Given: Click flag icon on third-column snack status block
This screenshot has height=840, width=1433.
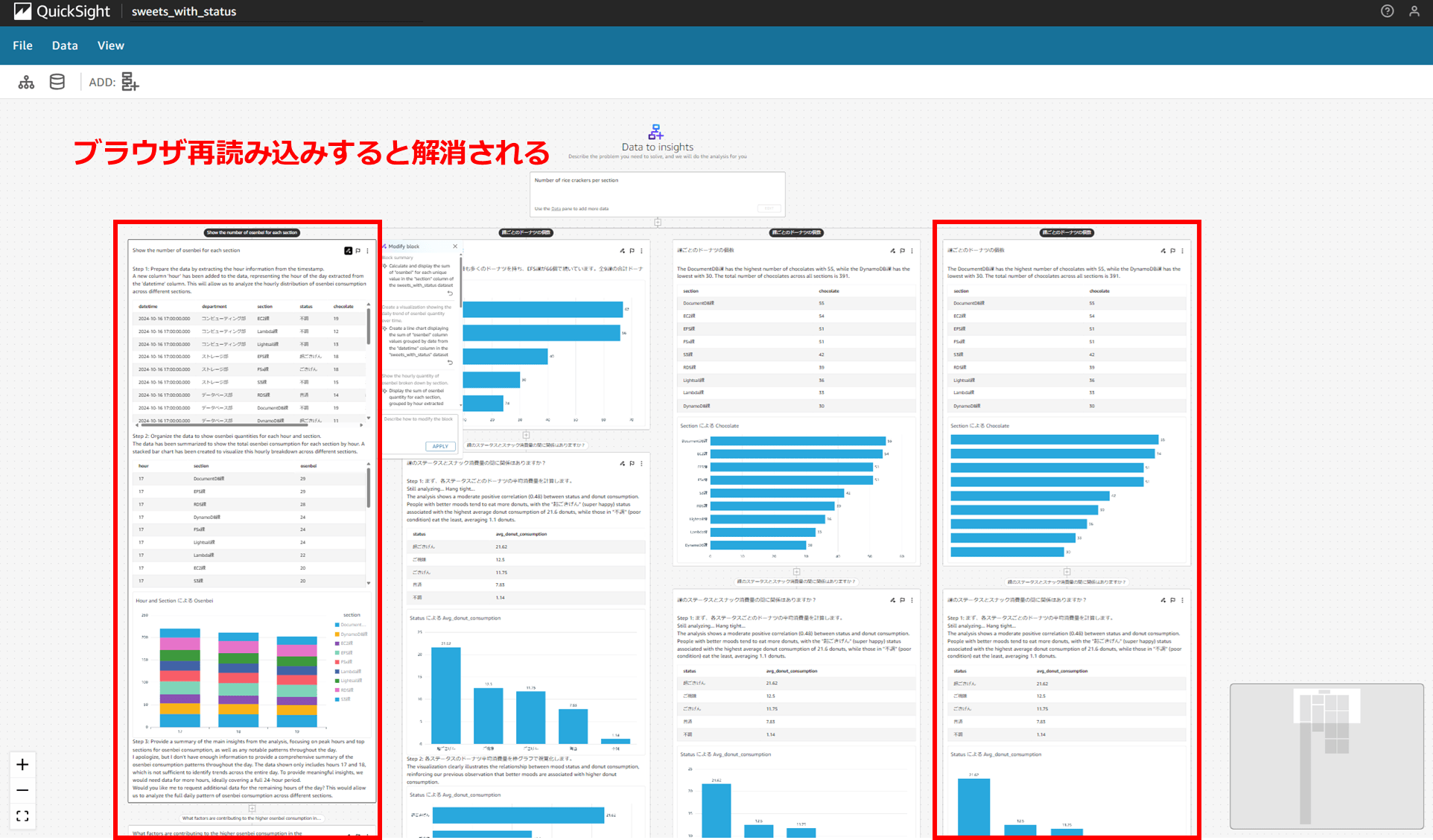Looking at the screenshot, I should coord(903,600).
